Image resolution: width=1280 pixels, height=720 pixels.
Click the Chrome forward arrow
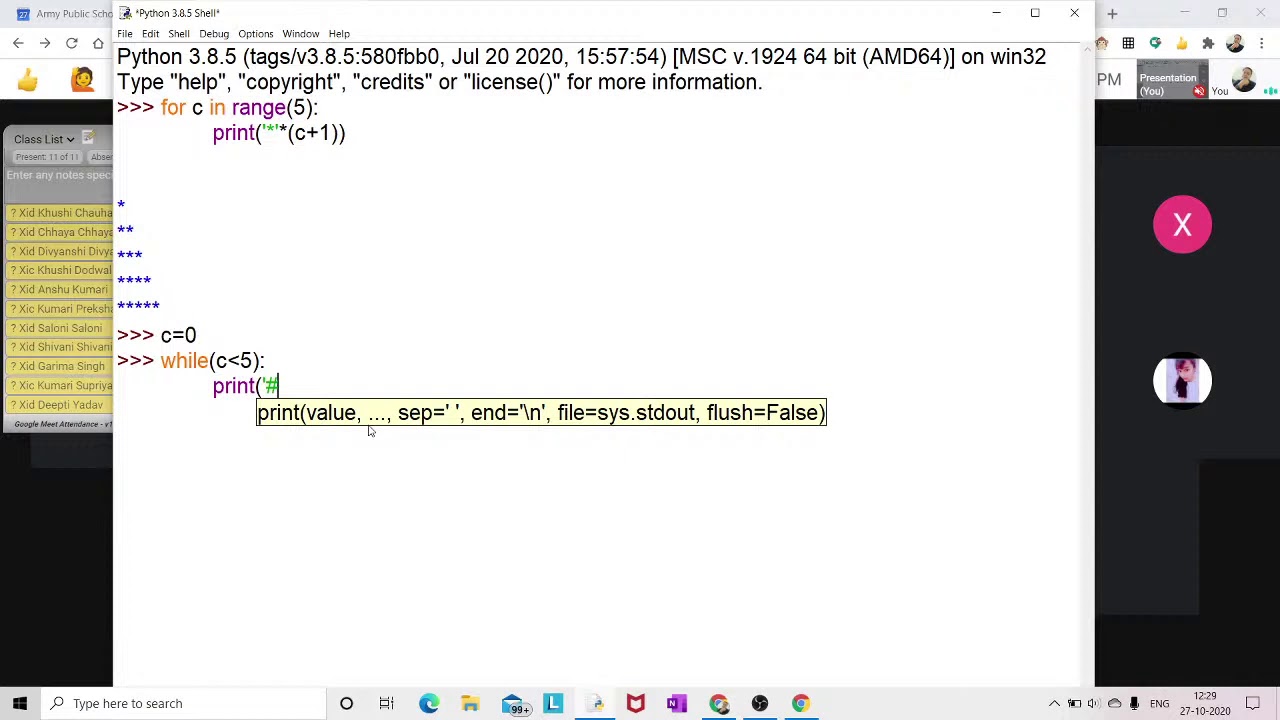click(45, 43)
